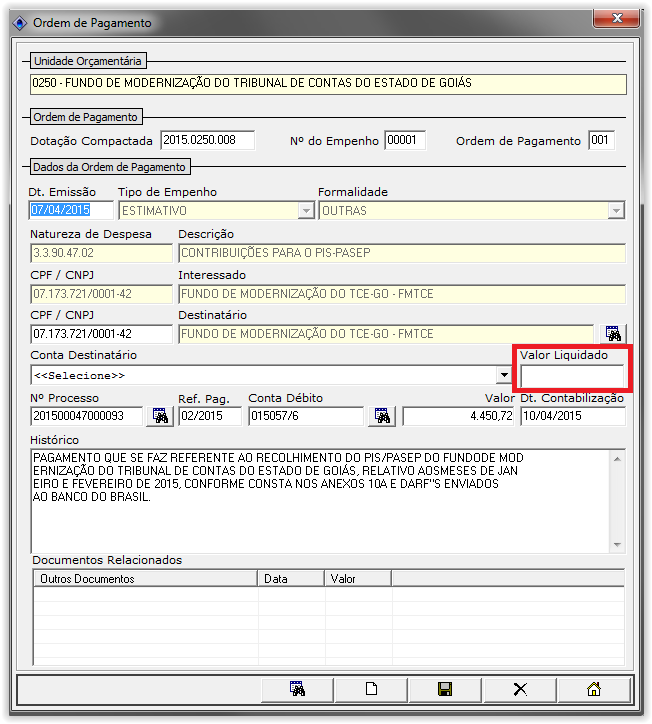The width and height of the screenshot is (652, 724).
Task: Open the Conta Destinatário dropdown
Action: pyautogui.click(x=504, y=375)
